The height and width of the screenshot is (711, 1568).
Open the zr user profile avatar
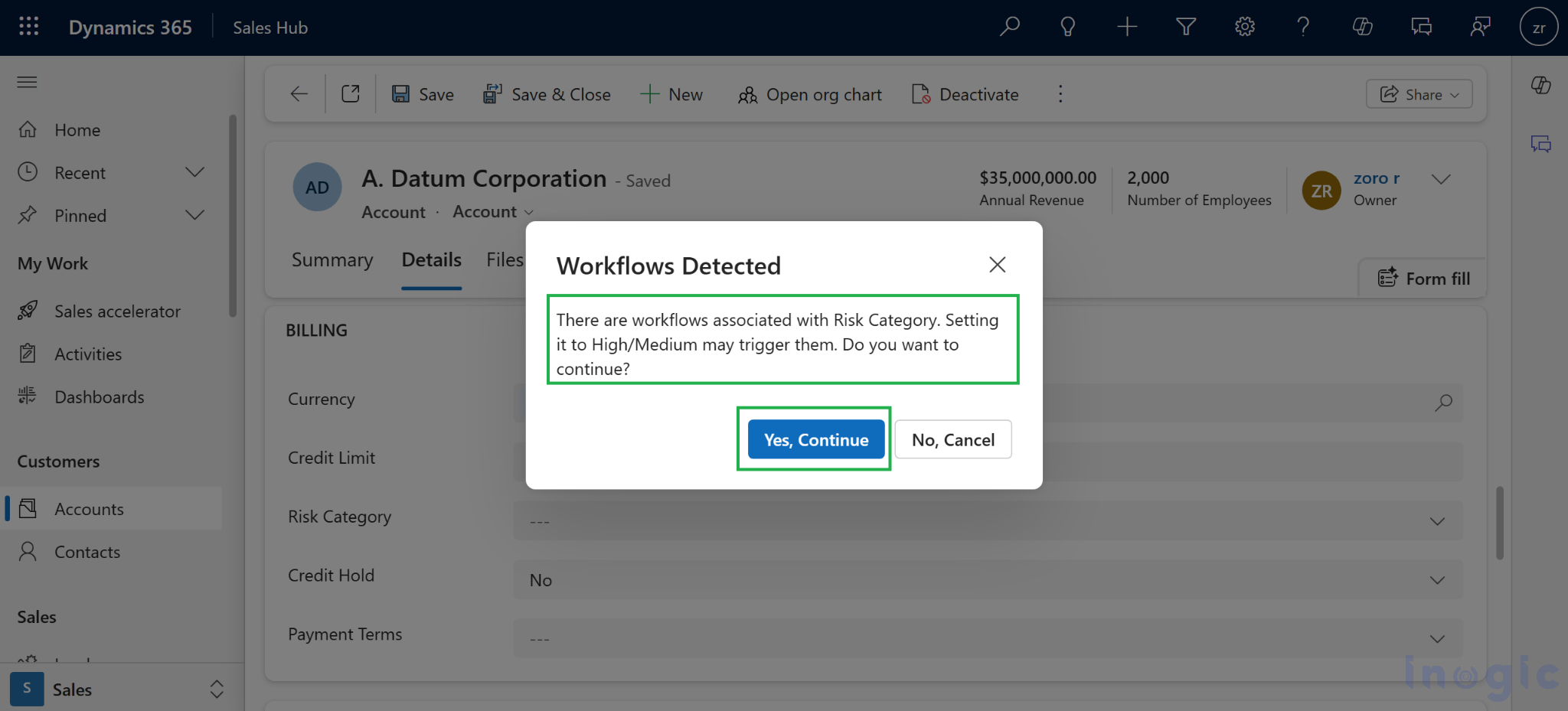[x=1539, y=27]
